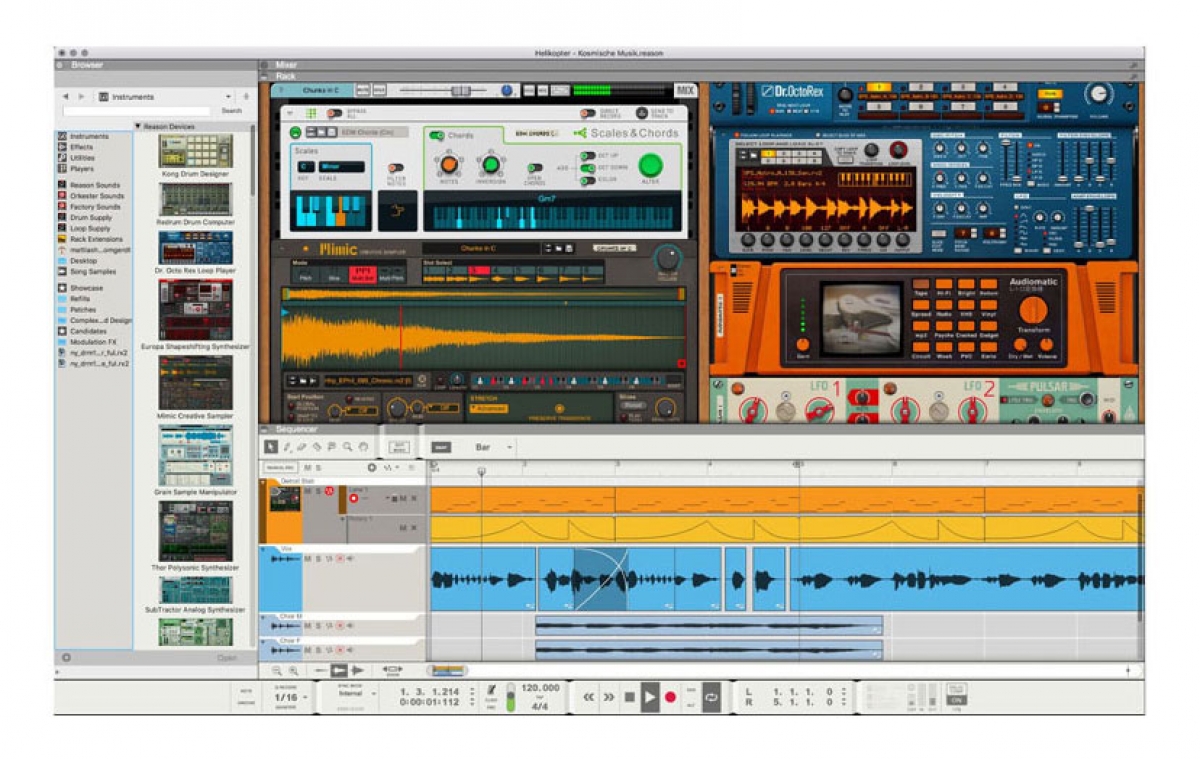This screenshot has width=1200, height=759.
Task: Select the Mute tool in sequencer toolbar
Action: pyautogui.click(x=331, y=447)
